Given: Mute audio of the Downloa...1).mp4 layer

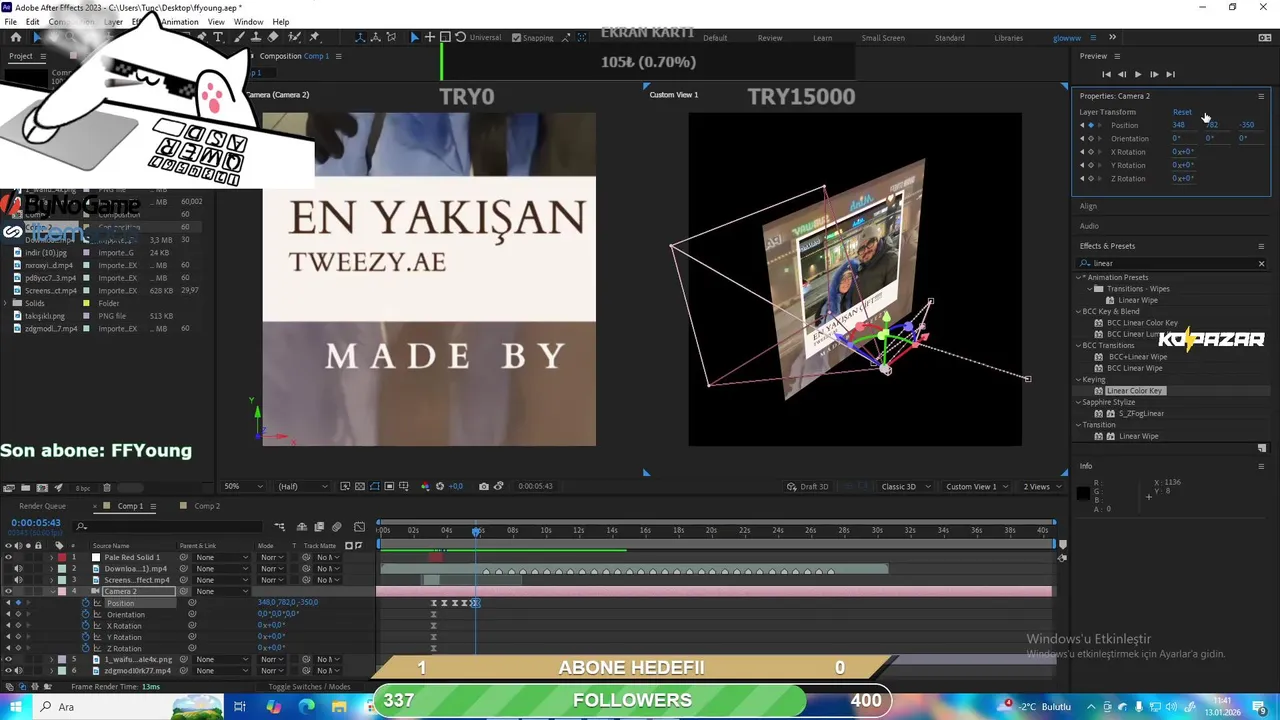Looking at the screenshot, I should coord(17,568).
